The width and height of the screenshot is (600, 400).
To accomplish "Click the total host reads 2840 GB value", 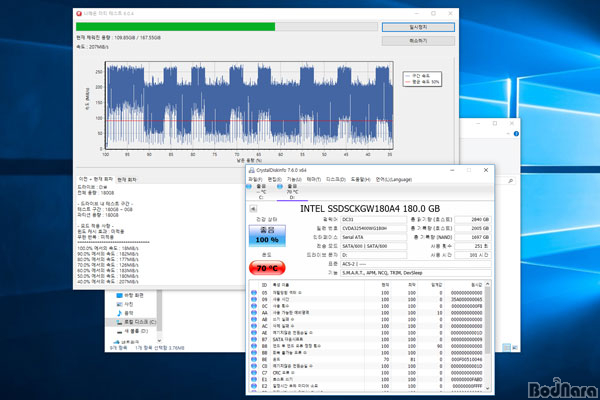I will [x=473, y=220].
